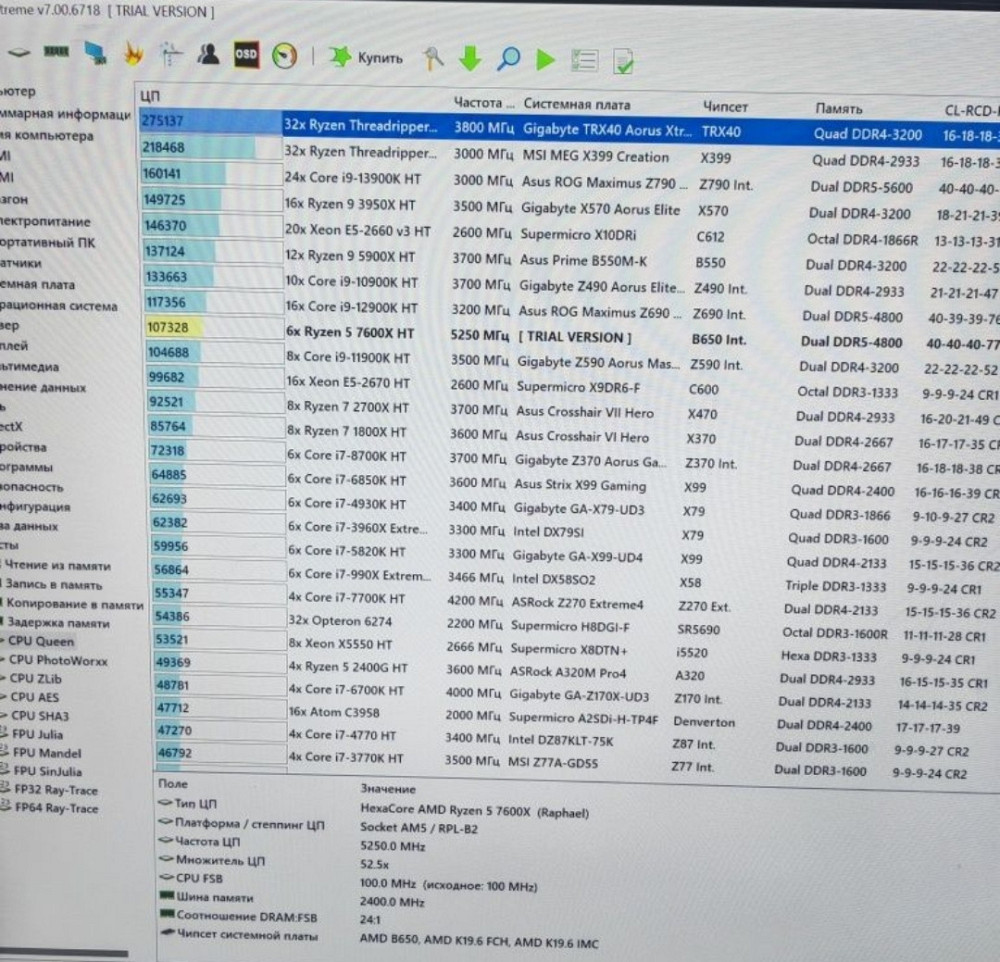Launch the flame stability test icon
Viewport: 1000px width, 962px height.
(x=132, y=54)
